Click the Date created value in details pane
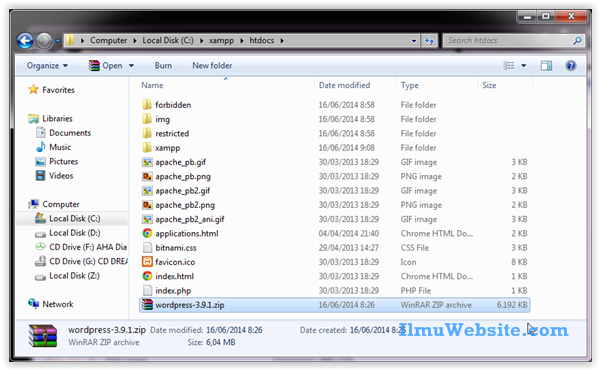600x370 pixels. pos(378,330)
